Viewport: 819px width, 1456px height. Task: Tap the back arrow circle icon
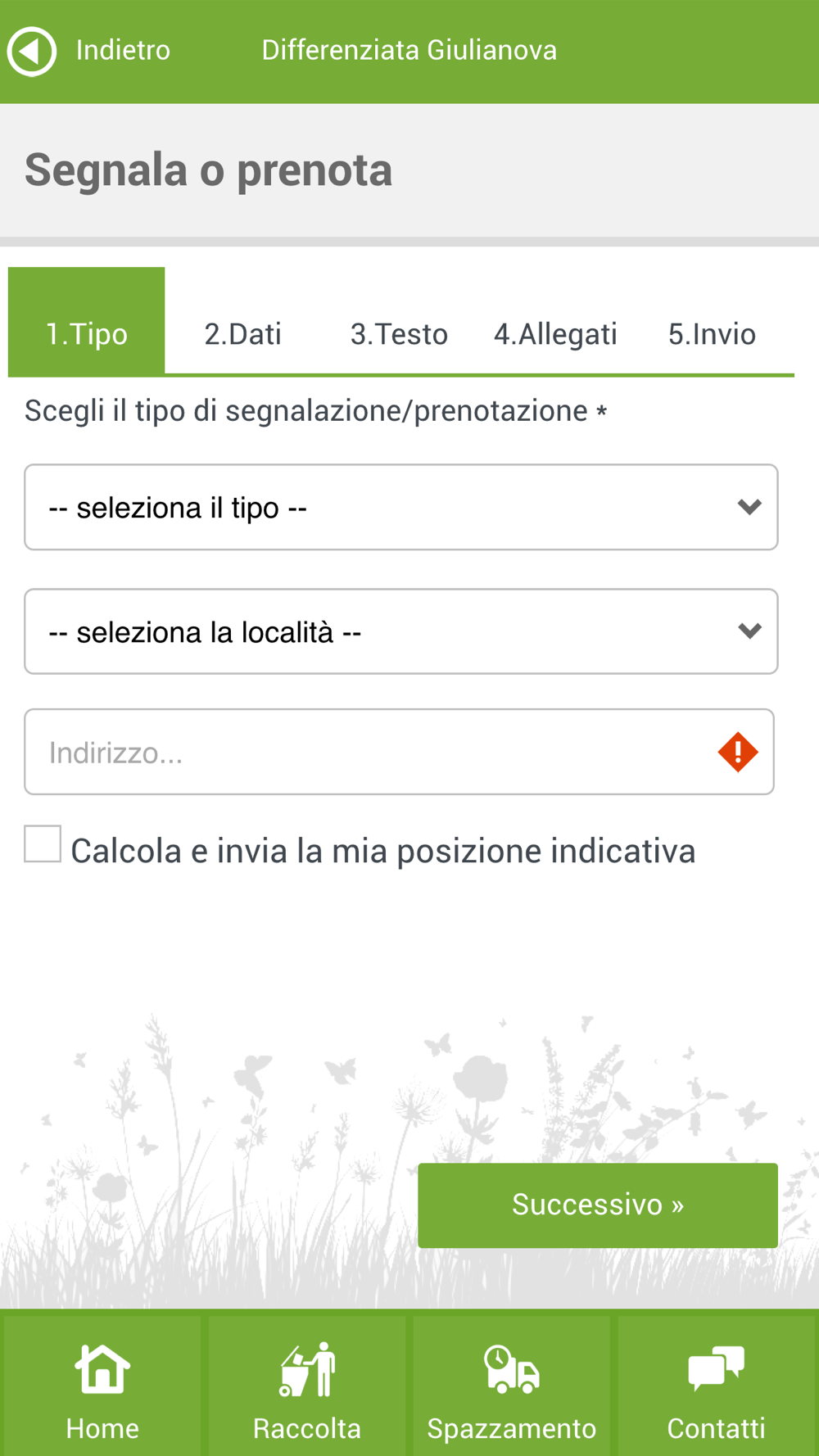click(32, 51)
